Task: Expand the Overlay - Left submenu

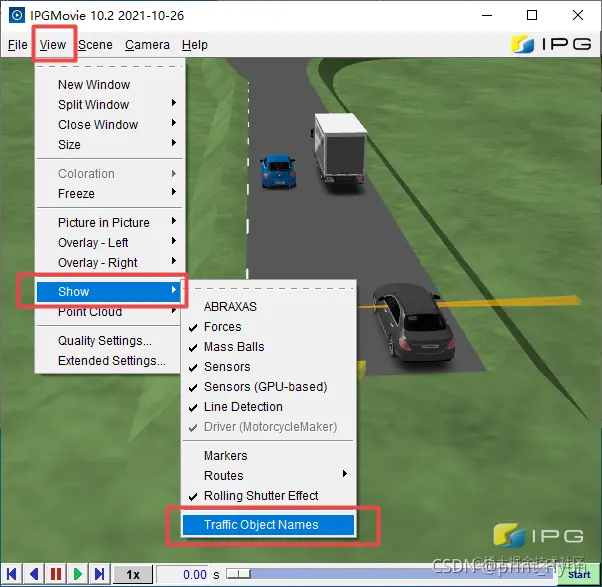Action: [x=109, y=243]
